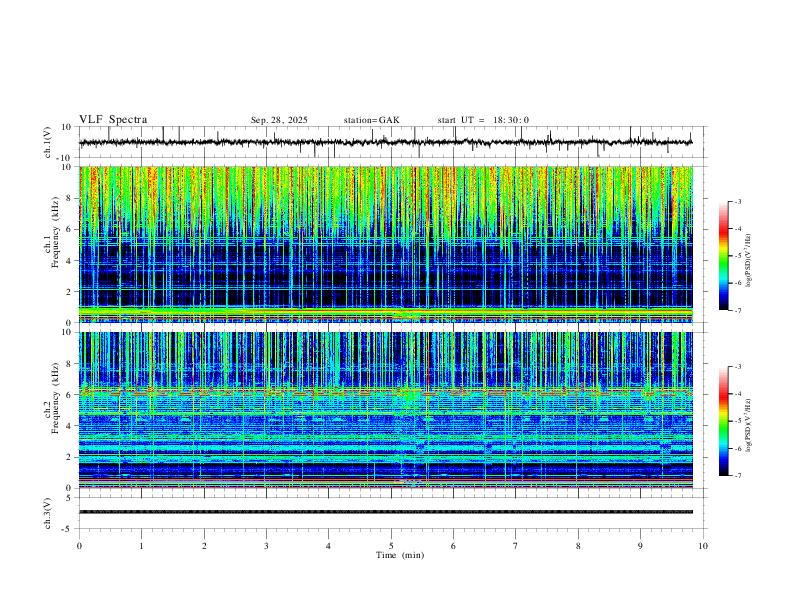Click time axis tick label "9"

640,546
